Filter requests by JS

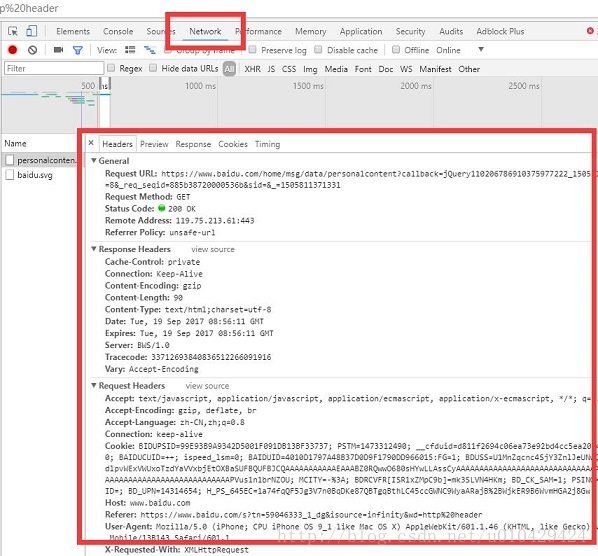coord(271,69)
